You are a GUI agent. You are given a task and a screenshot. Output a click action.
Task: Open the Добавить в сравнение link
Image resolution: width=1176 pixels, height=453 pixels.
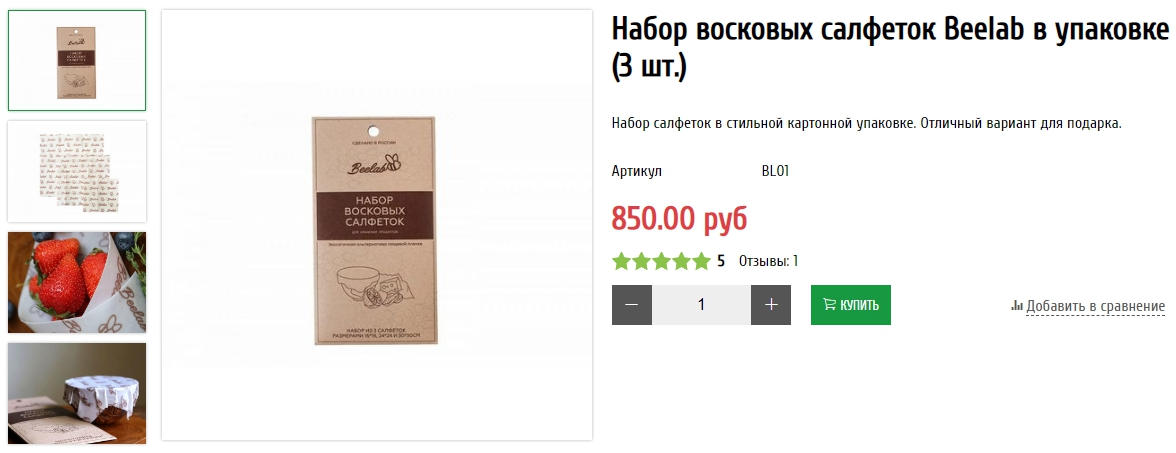click(x=1095, y=306)
